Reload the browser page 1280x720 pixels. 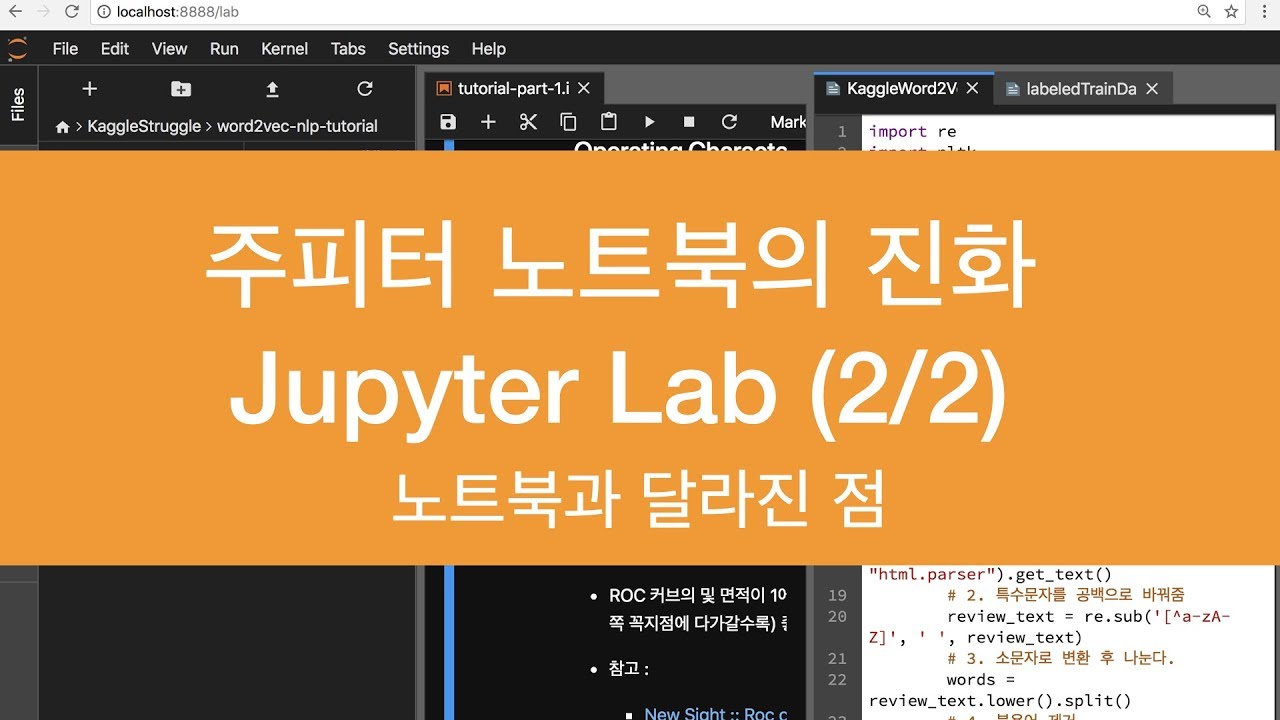click(72, 12)
